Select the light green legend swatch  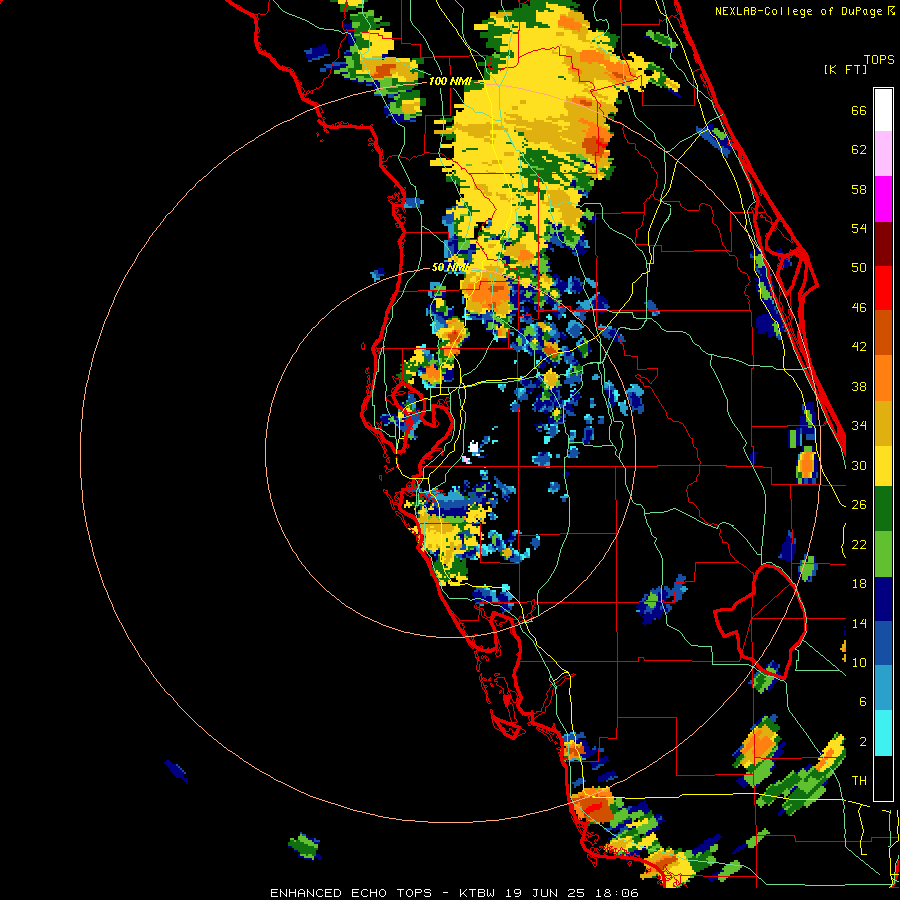(x=883, y=554)
